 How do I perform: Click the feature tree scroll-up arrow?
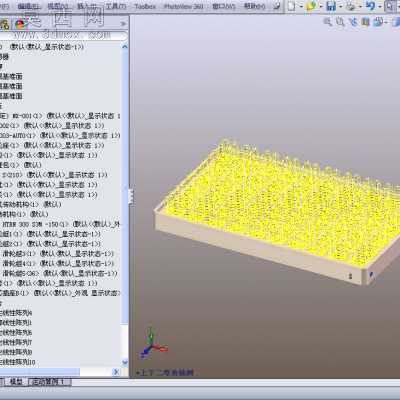pos(125,47)
